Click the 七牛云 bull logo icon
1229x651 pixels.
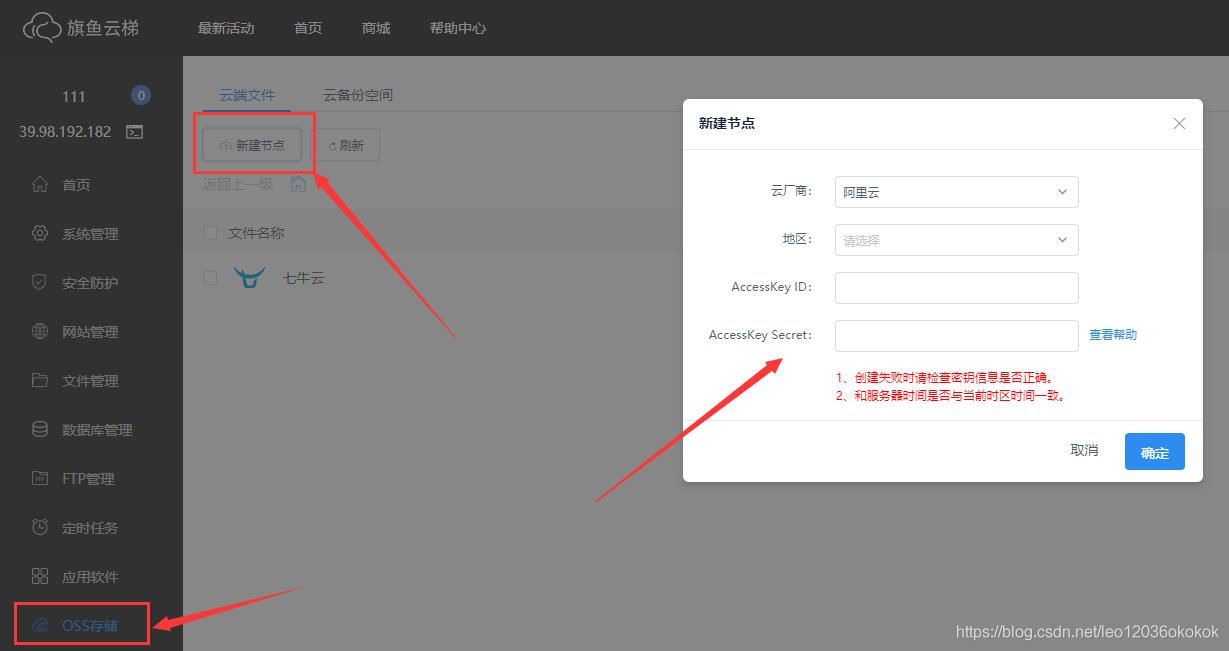pos(249,277)
